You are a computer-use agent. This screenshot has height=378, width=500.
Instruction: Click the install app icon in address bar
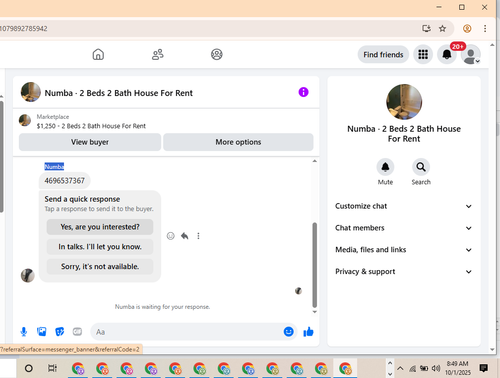(x=426, y=29)
